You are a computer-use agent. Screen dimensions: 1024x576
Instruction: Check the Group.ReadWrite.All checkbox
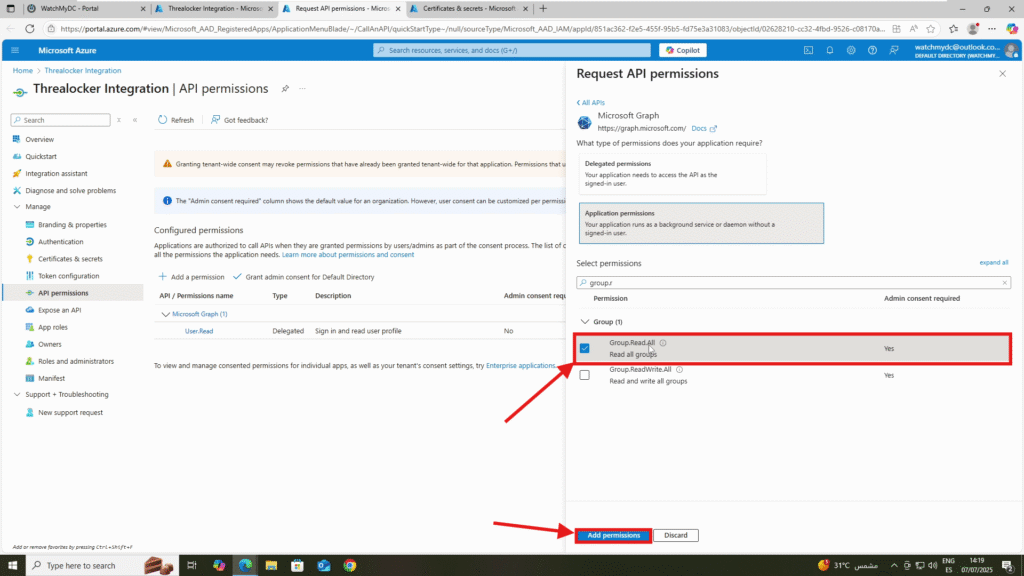pyautogui.click(x=584, y=376)
